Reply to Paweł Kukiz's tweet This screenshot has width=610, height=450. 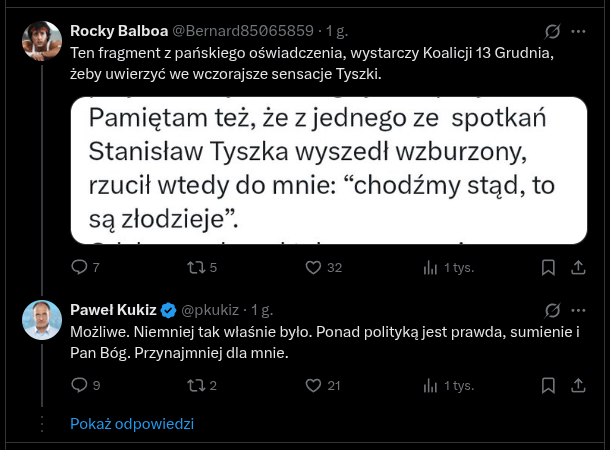pos(79,385)
